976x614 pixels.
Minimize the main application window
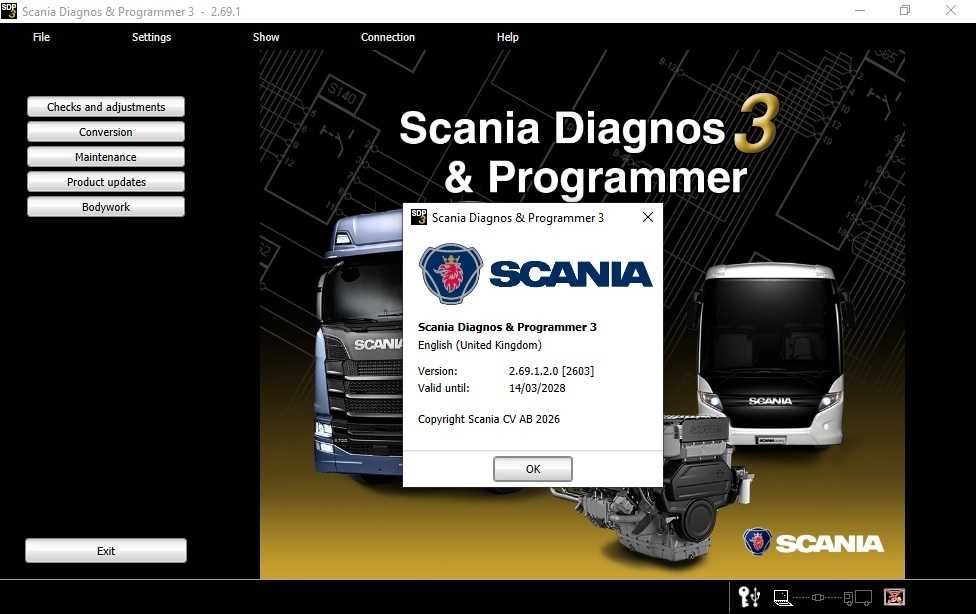(860, 11)
